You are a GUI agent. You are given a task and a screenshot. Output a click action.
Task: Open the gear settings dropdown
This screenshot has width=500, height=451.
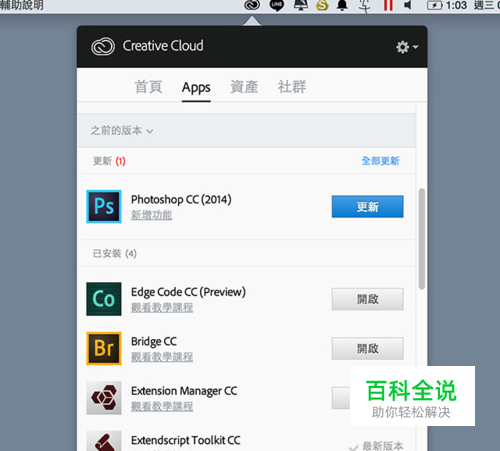pyautogui.click(x=407, y=47)
